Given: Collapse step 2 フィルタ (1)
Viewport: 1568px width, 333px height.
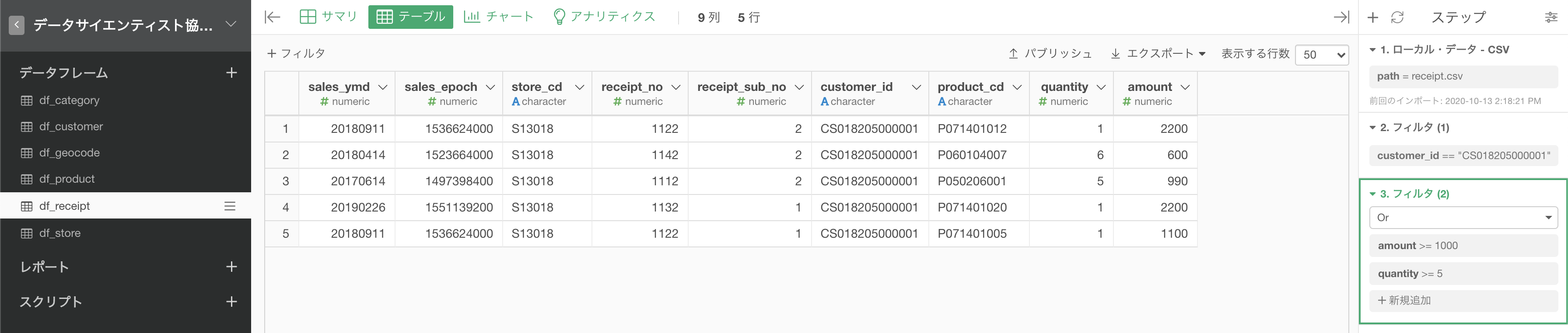Looking at the screenshot, I should (x=1373, y=128).
